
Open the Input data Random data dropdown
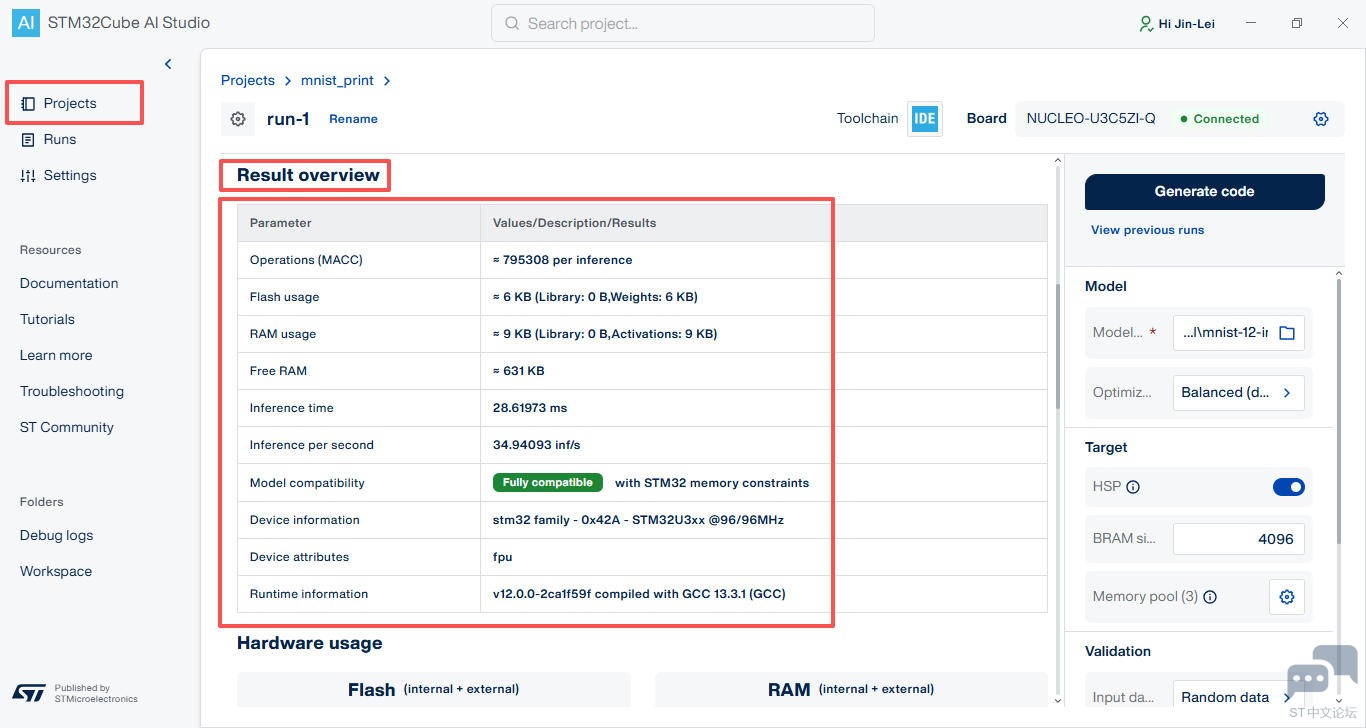point(1238,698)
